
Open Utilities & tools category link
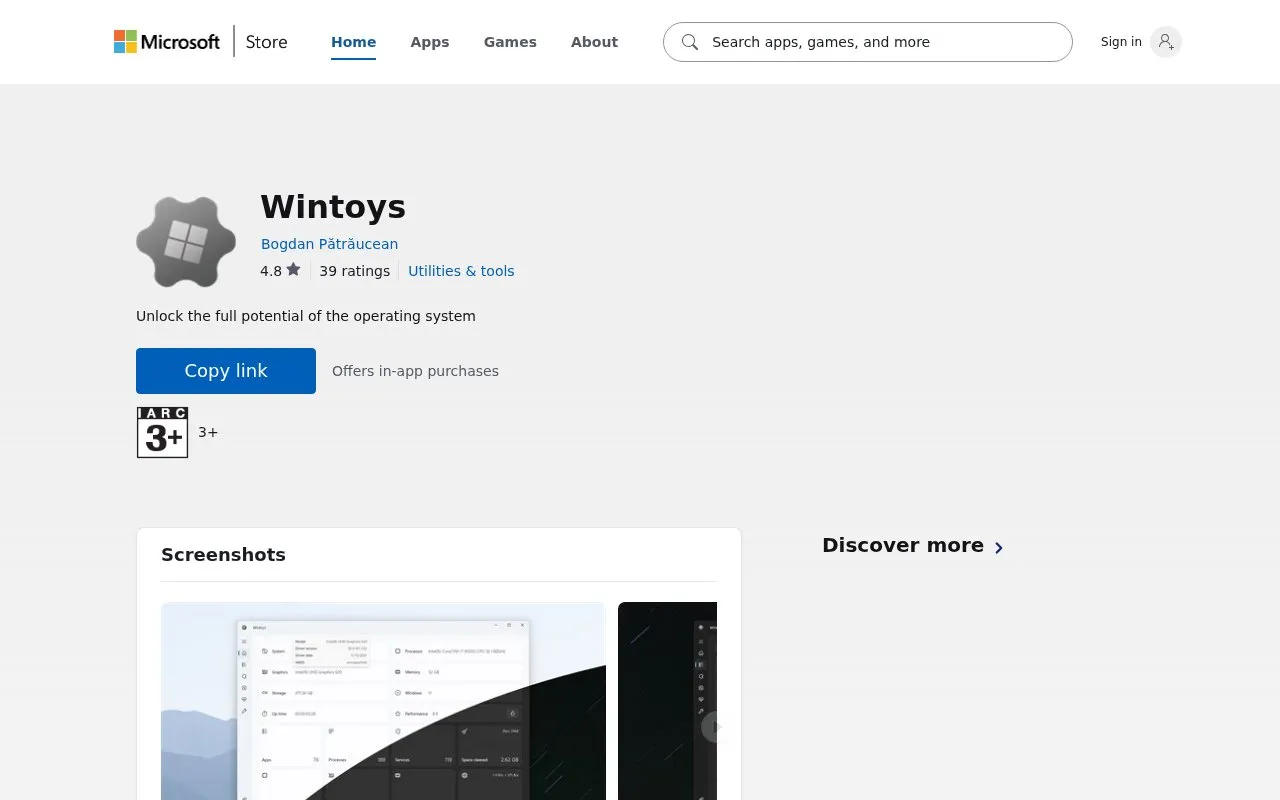(461, 271)
